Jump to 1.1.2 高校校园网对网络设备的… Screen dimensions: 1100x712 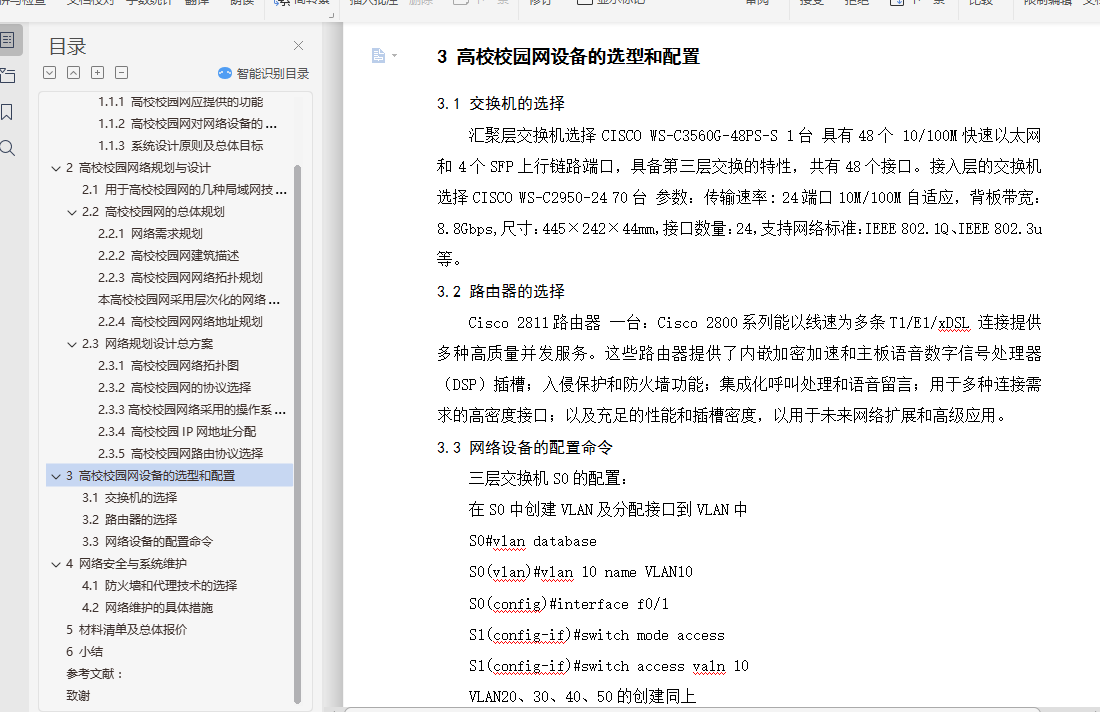187,123
